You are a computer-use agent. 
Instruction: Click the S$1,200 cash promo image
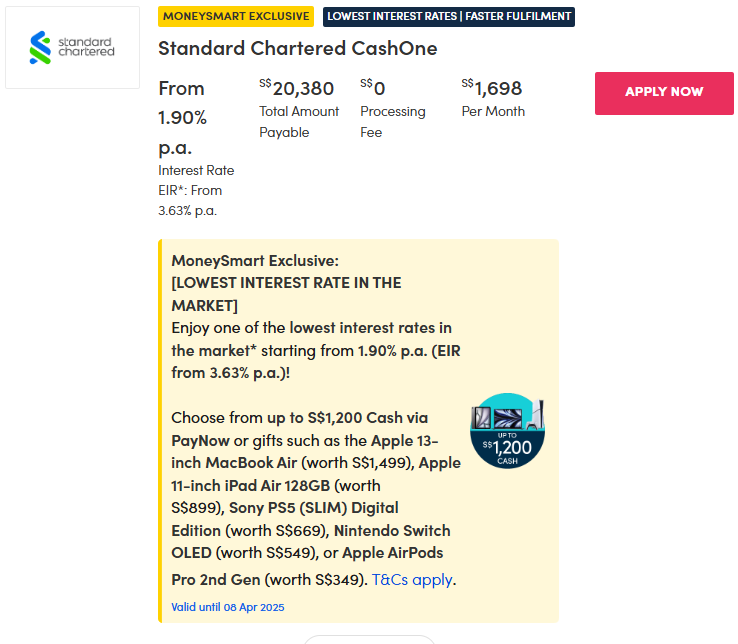508,430
